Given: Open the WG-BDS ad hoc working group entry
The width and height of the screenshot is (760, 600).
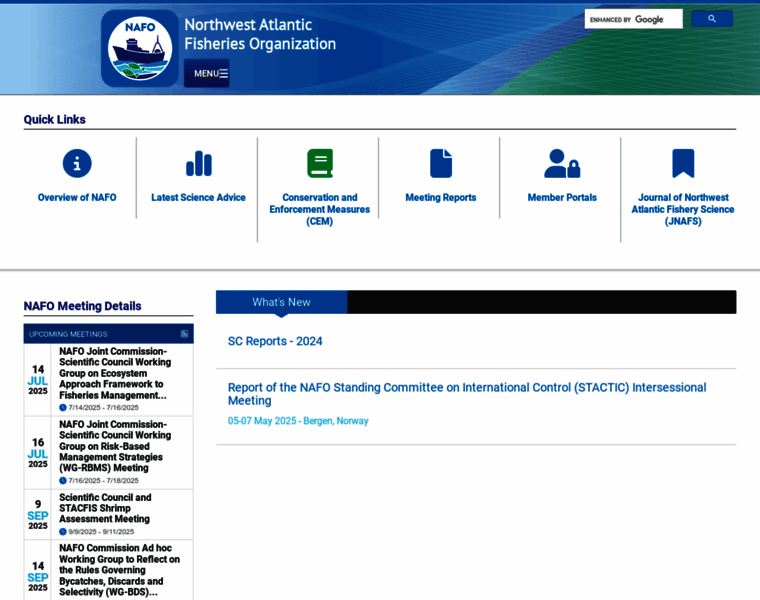Looking at the screenshot, I should coord(119,570).
